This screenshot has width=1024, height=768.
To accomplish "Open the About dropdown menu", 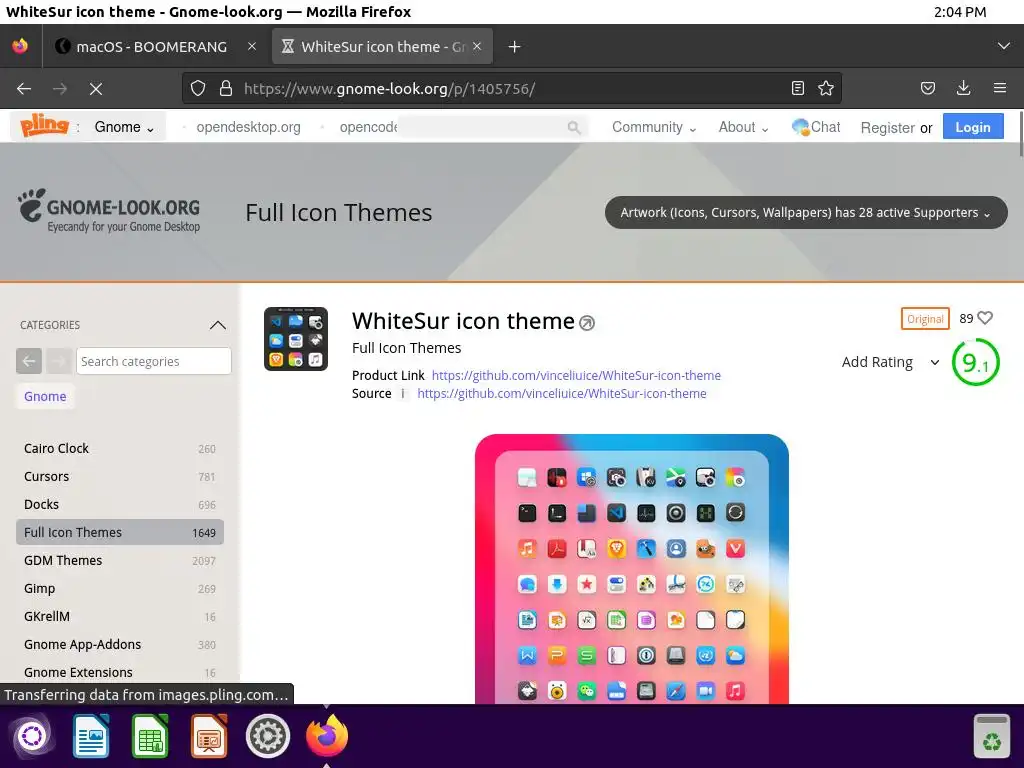I will pos(743,127).
